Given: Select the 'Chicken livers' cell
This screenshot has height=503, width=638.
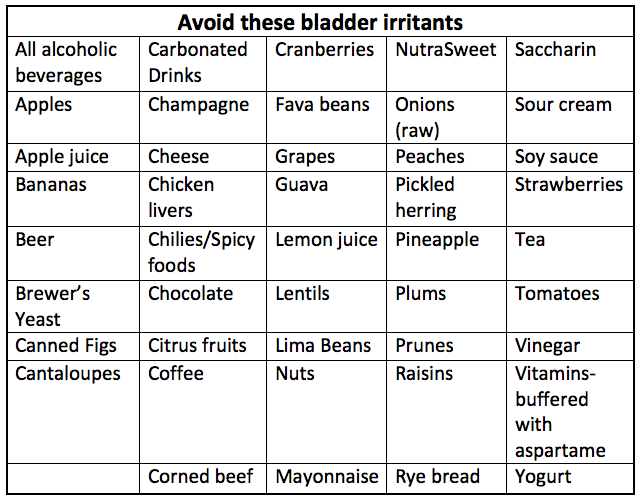Looking at the screenshot, I should (x=181, y=198).
